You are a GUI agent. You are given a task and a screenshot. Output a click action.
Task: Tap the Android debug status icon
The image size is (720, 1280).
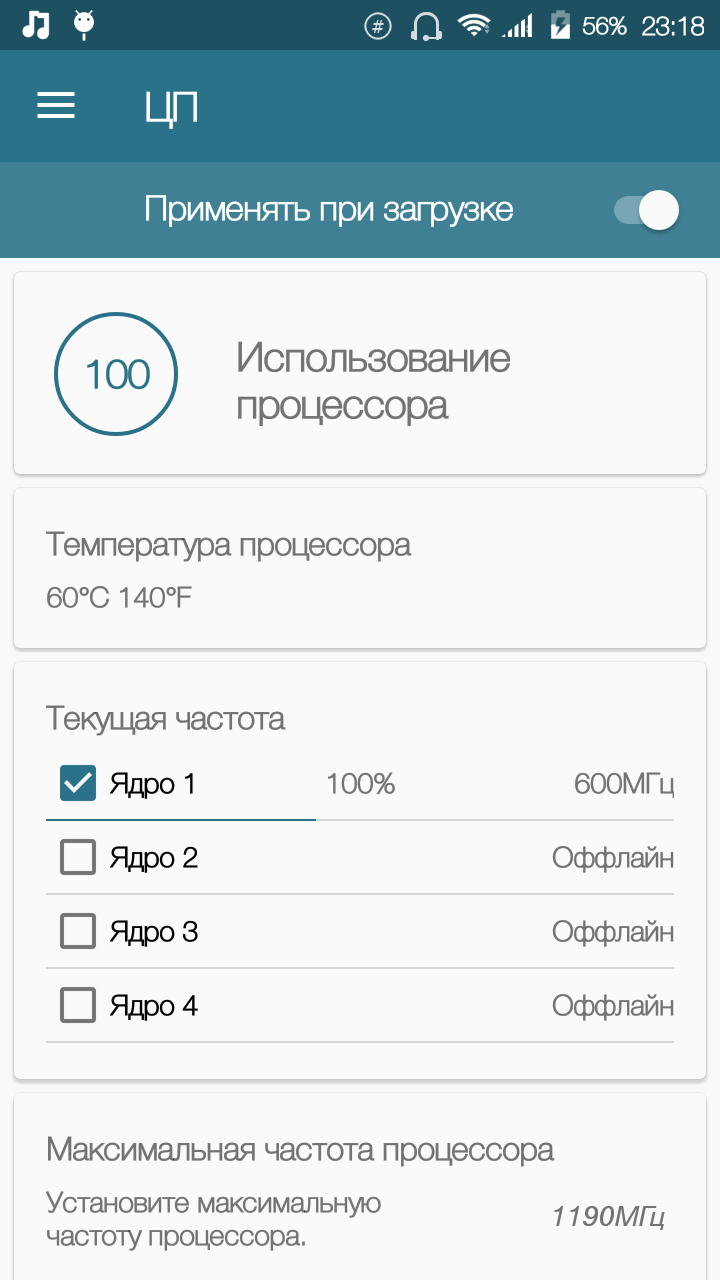pyautogui.click(x=85, y=25)
